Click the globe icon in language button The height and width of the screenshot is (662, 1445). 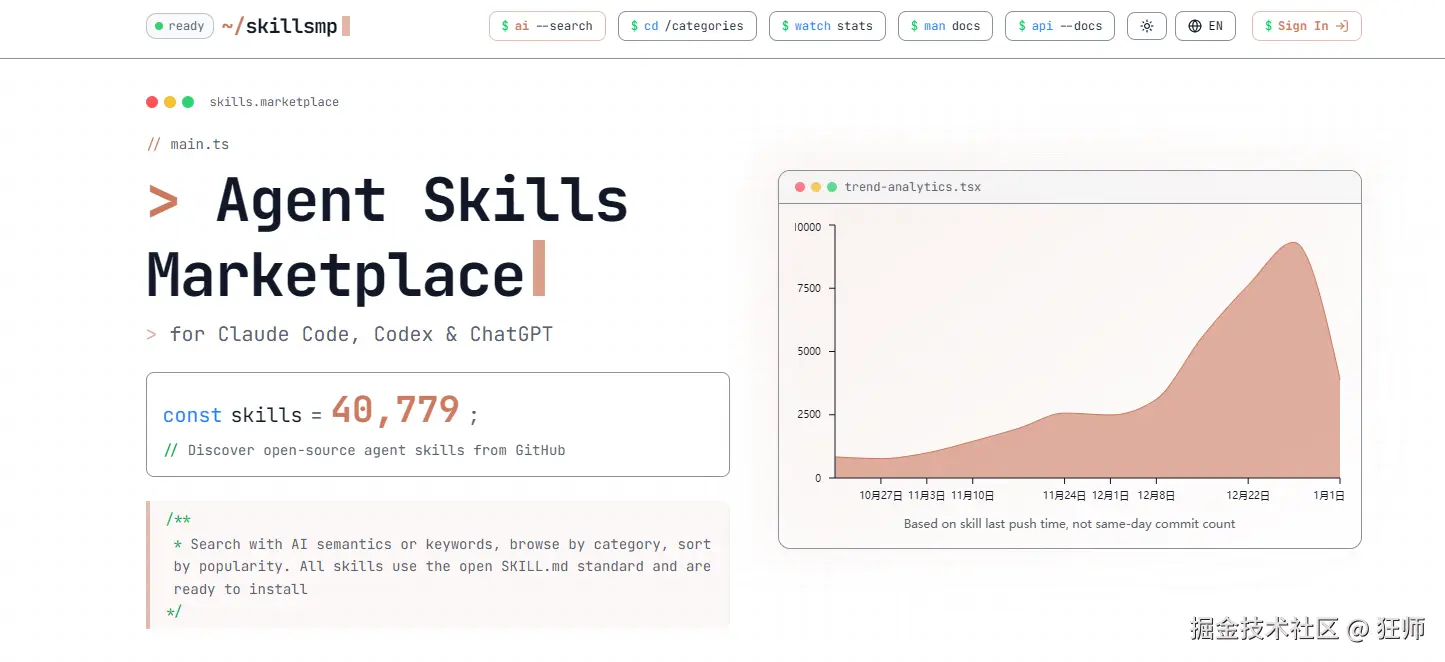click(1195, 26)
